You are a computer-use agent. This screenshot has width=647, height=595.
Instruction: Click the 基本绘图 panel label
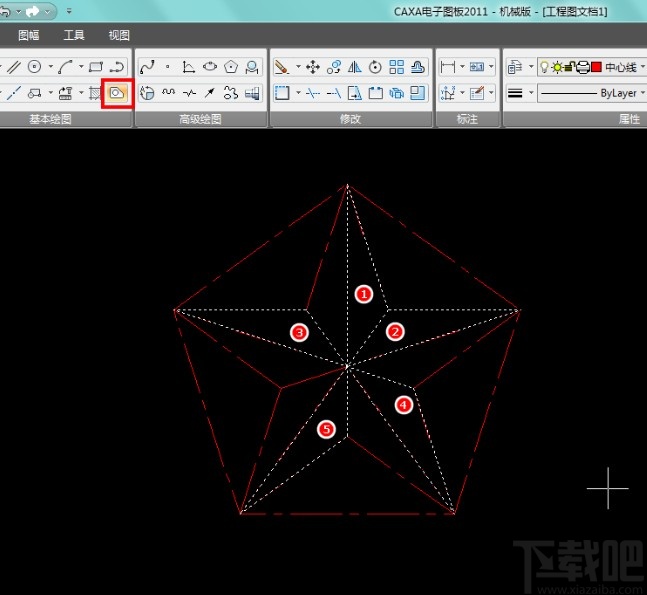[50, 119]
